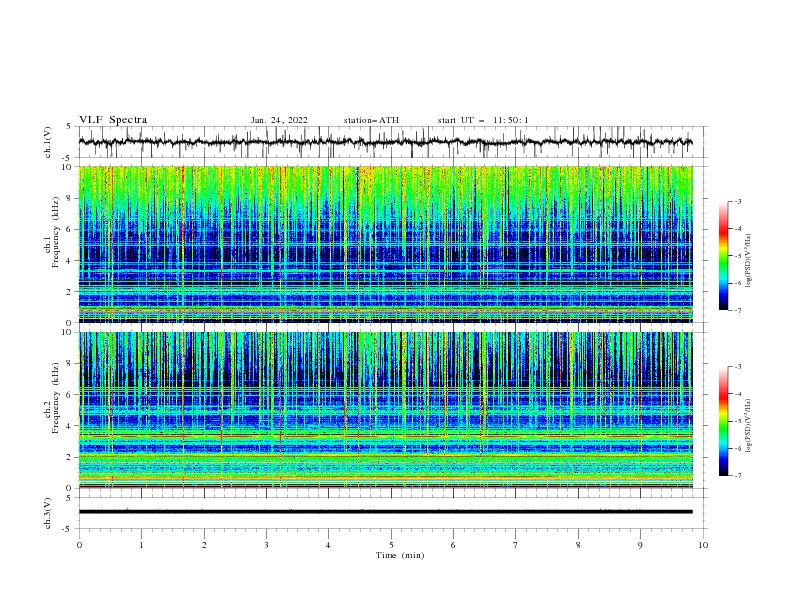
Task: Click time axis tick label "4"
Action: pos(328,545)
